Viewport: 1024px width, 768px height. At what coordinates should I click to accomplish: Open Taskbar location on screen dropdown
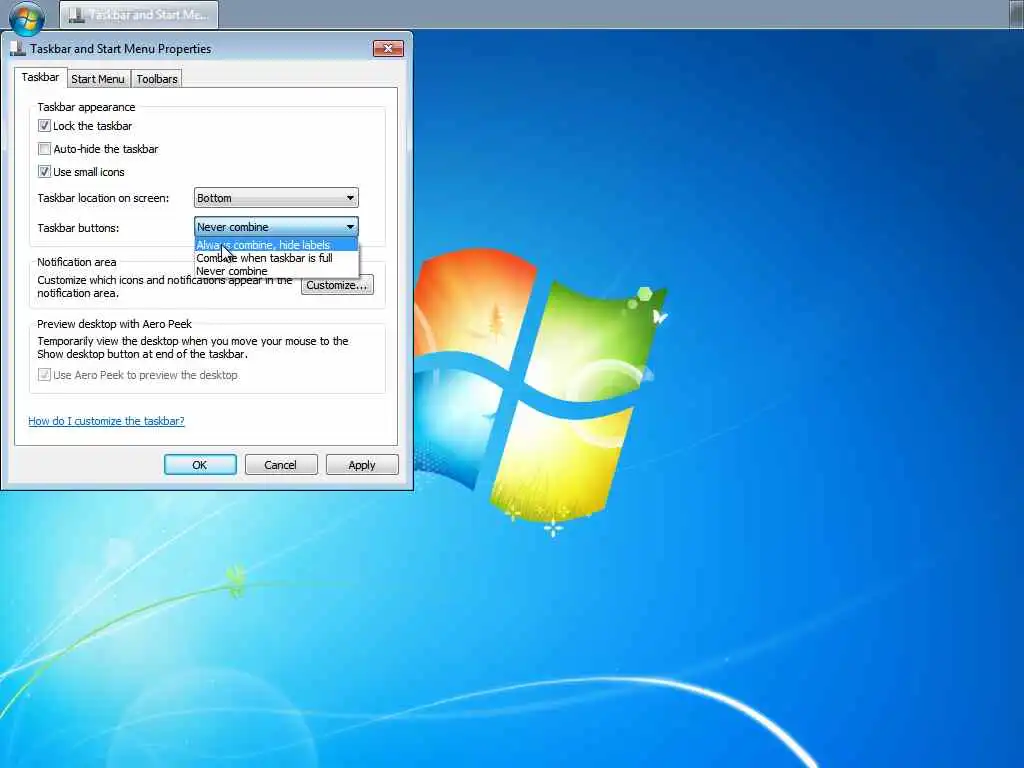point(276,198)
